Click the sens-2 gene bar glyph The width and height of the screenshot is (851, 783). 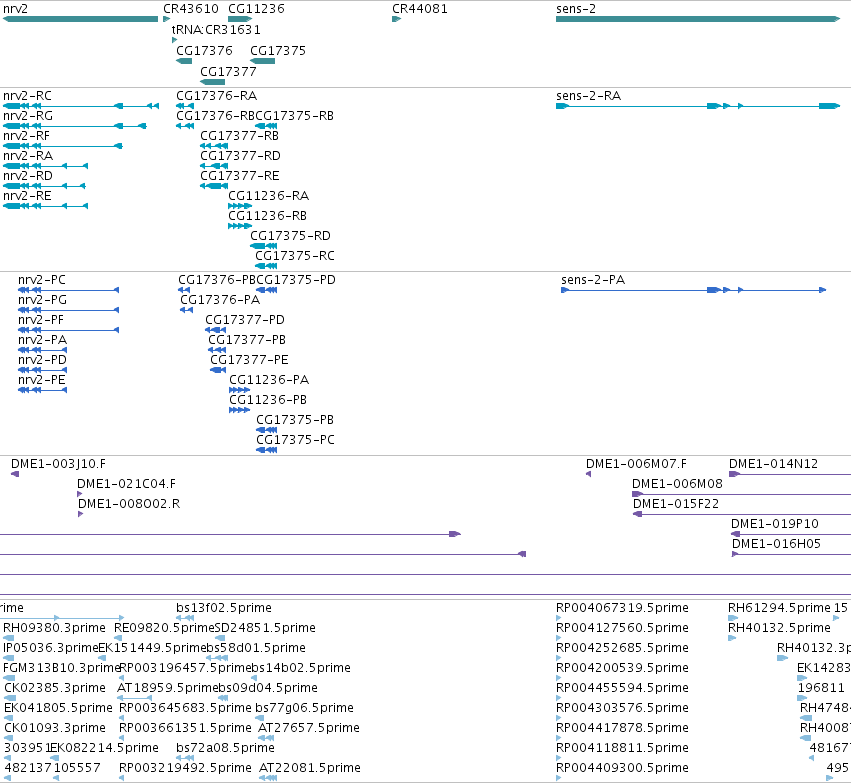coord(698,19)
